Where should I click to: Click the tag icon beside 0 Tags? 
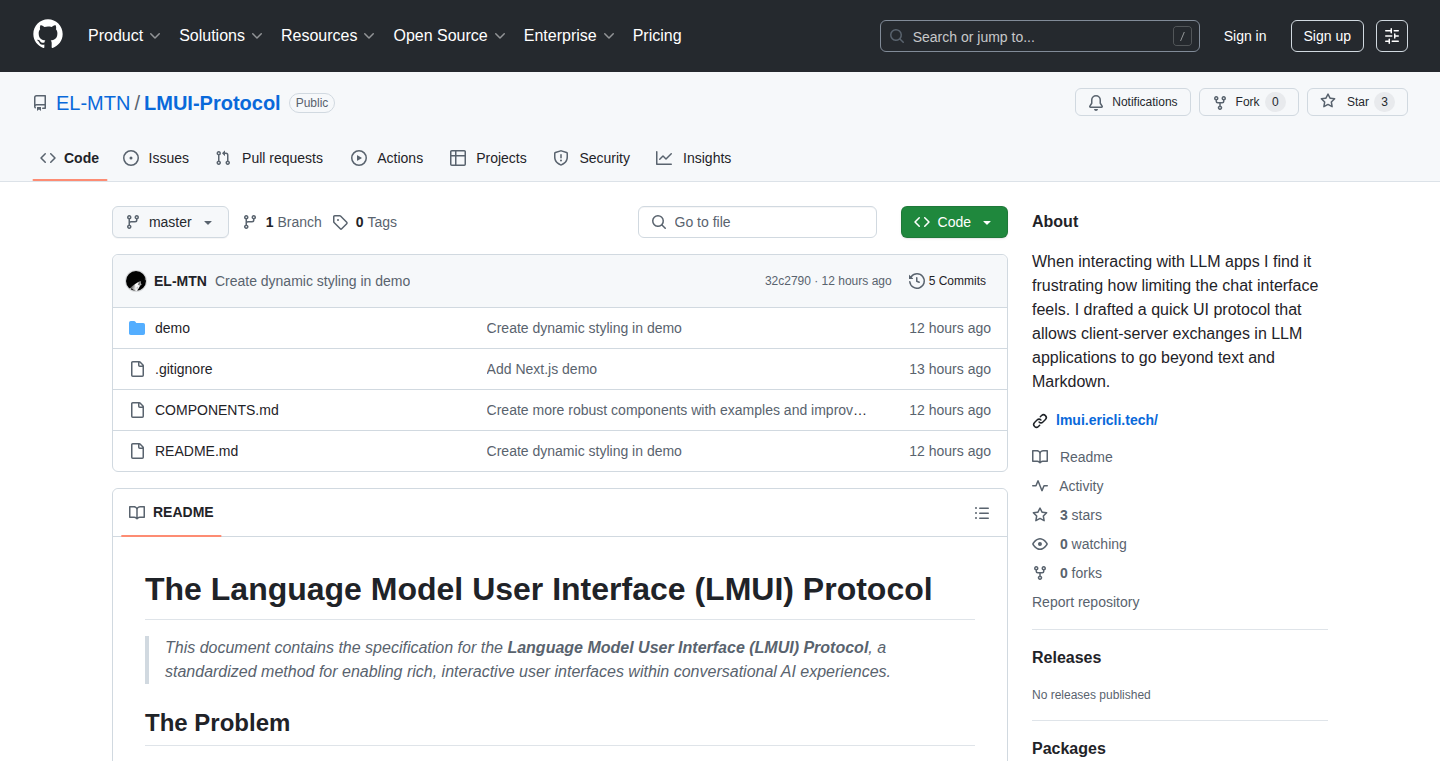click(x=341, y=222)
